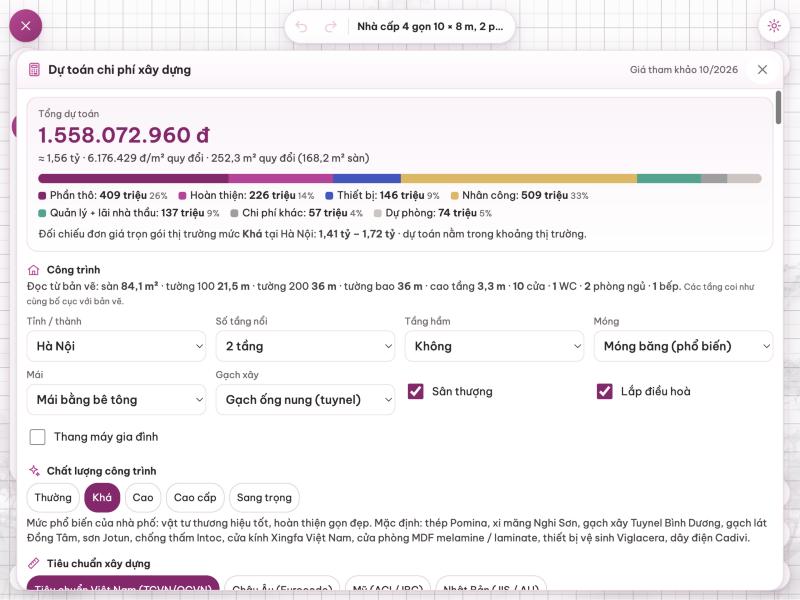This screenshot has height=600, width=800.
Task: Open the Tầng hầm dropdown
Action: point(494,346)
